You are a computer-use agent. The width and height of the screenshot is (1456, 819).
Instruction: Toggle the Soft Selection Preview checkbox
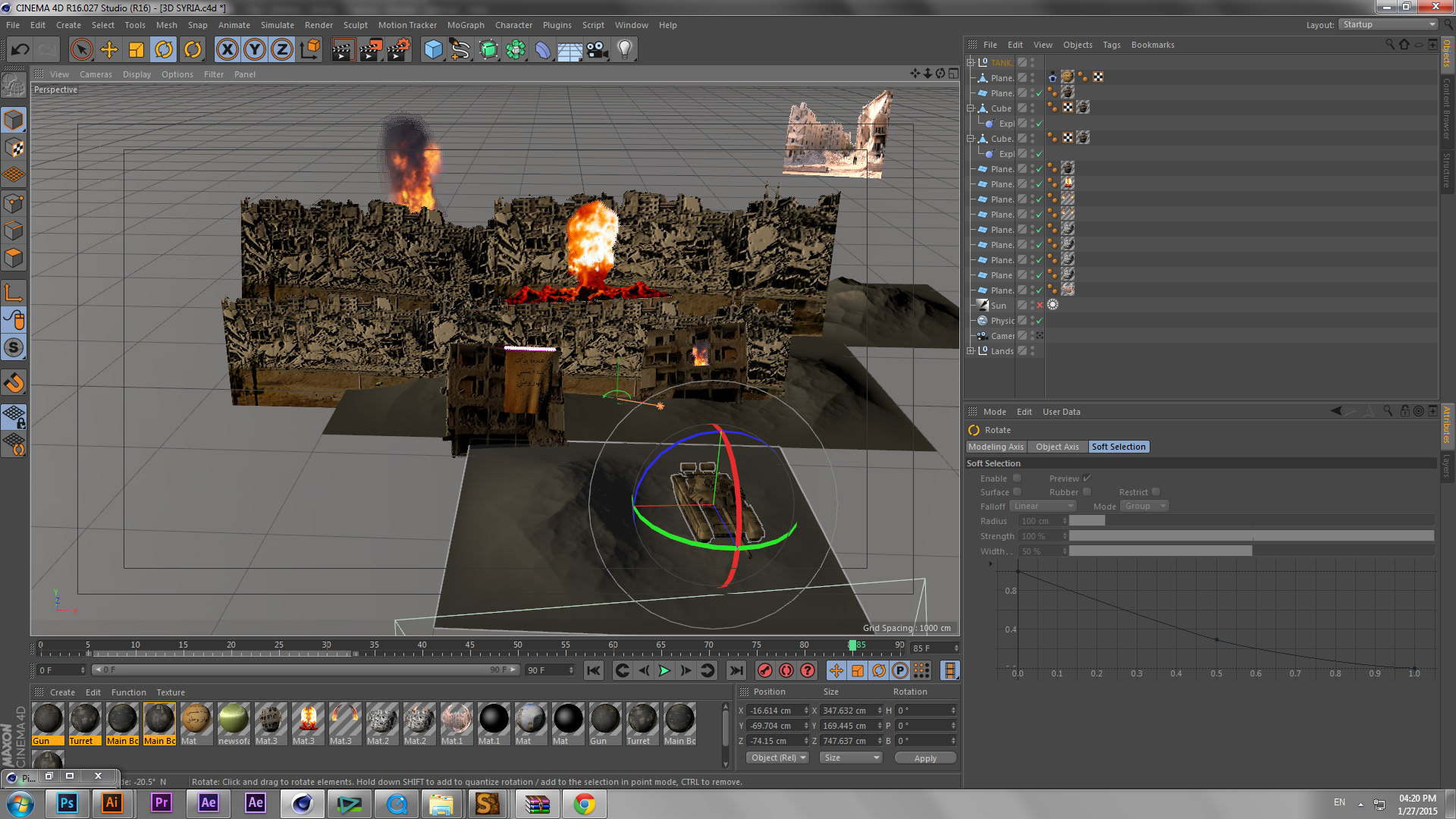[1087, 479]
